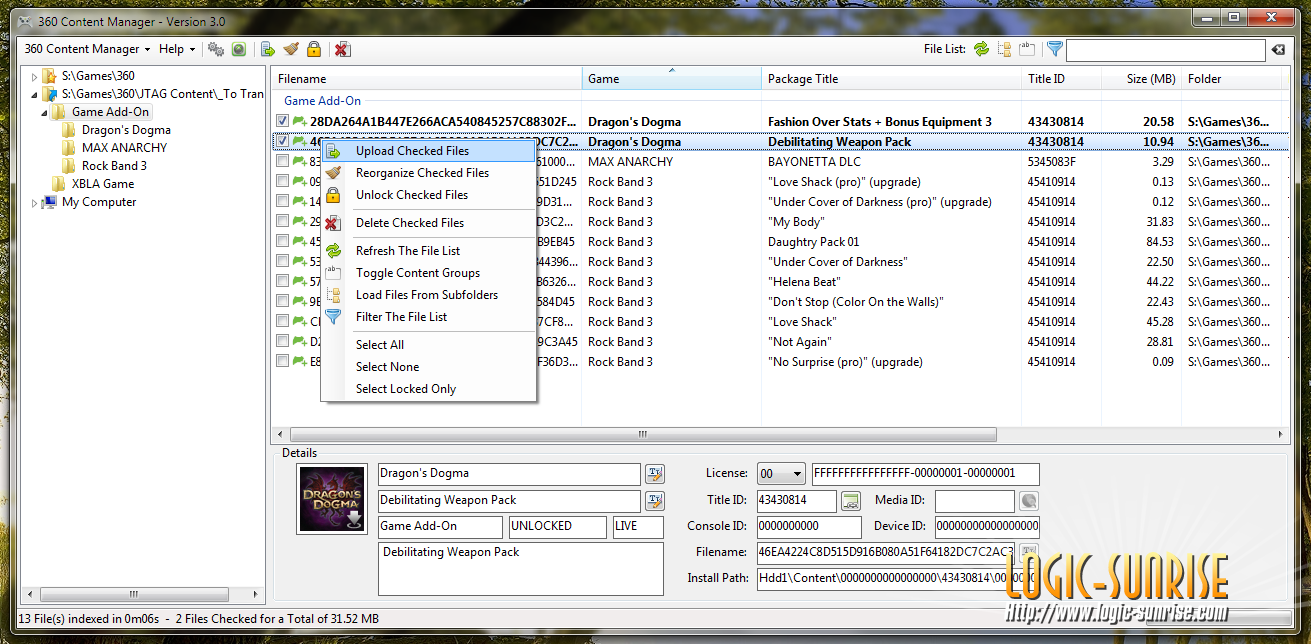The height and width of the screenshot is (644, 1311).
Task: Click the file list search input field
Action: coord(1166,50)
